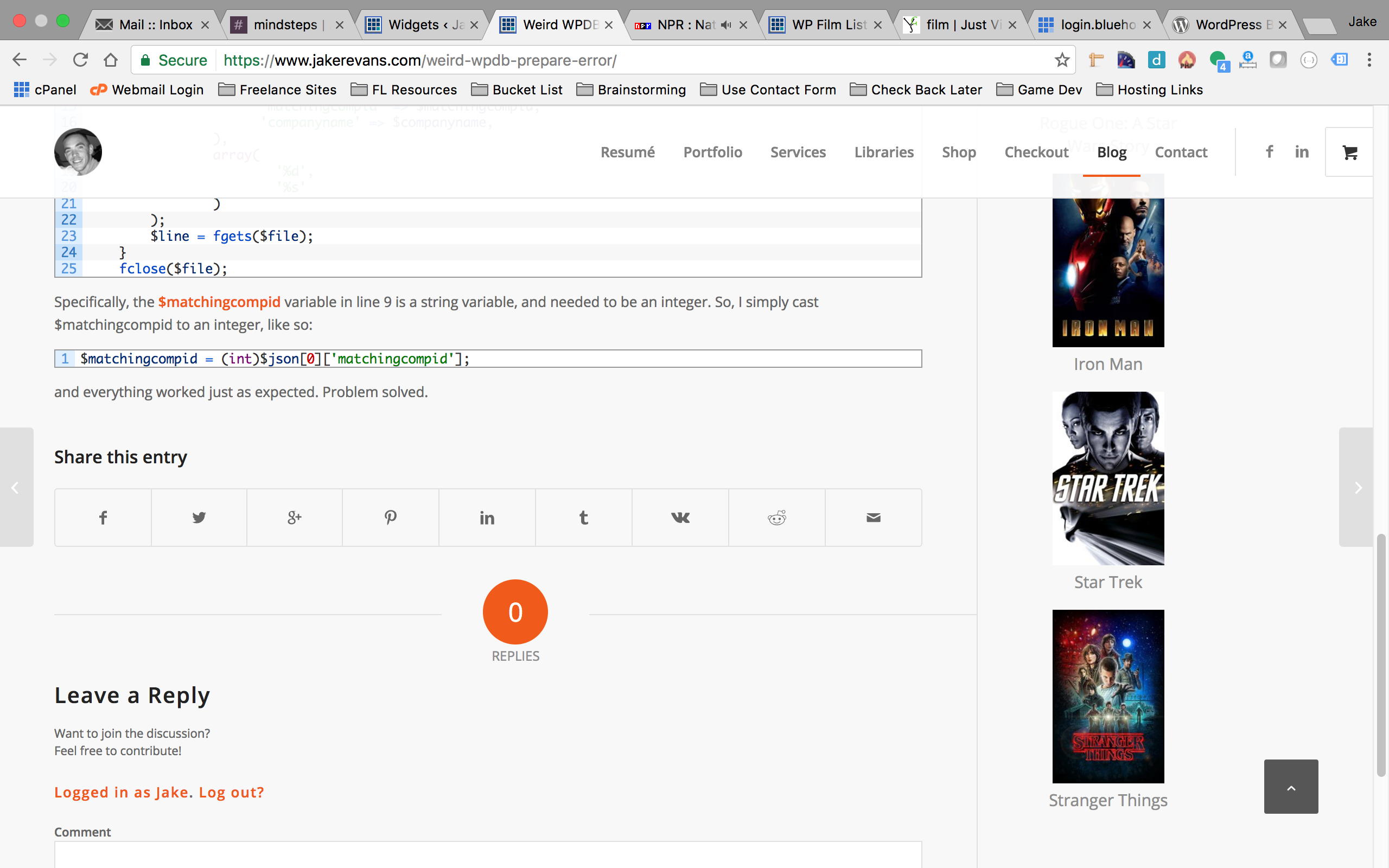
Task: Expand the Check Back Later folder
Action: (x=916, y=90)
